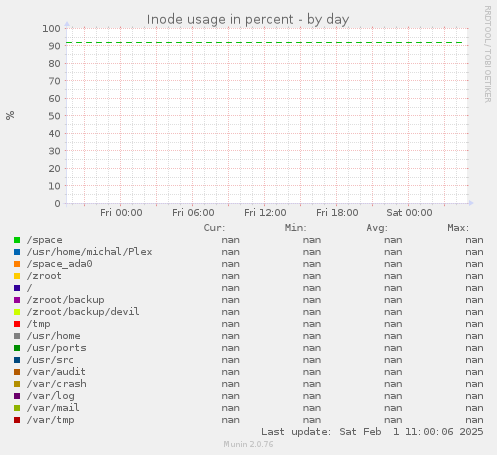This screenshot has width=497, height=455.
Task: Select the /var/log legend label
Action: pyautogui.click(x=50, y=396)
